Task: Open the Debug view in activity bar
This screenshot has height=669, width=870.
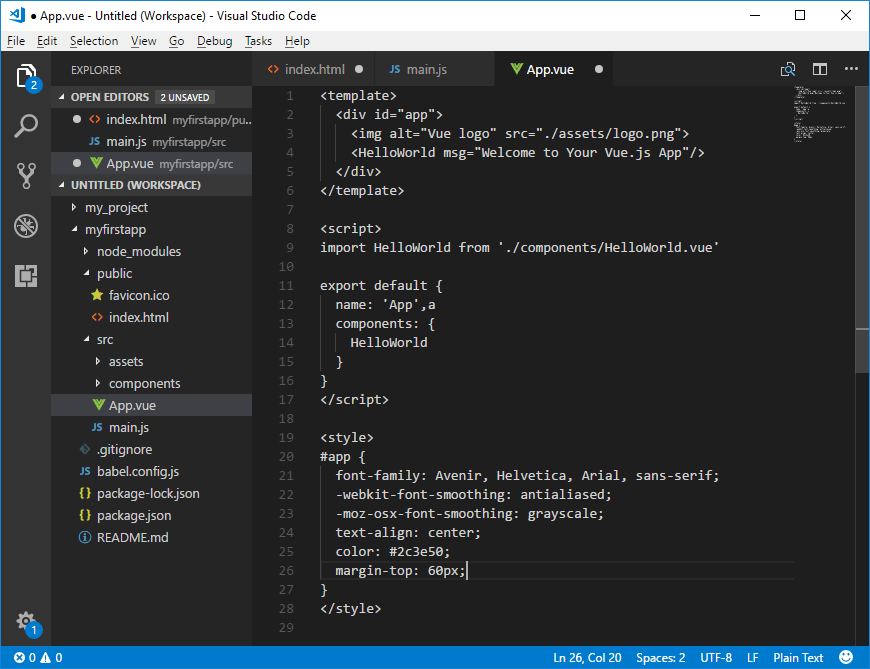Action: click(x=26, y=226)
